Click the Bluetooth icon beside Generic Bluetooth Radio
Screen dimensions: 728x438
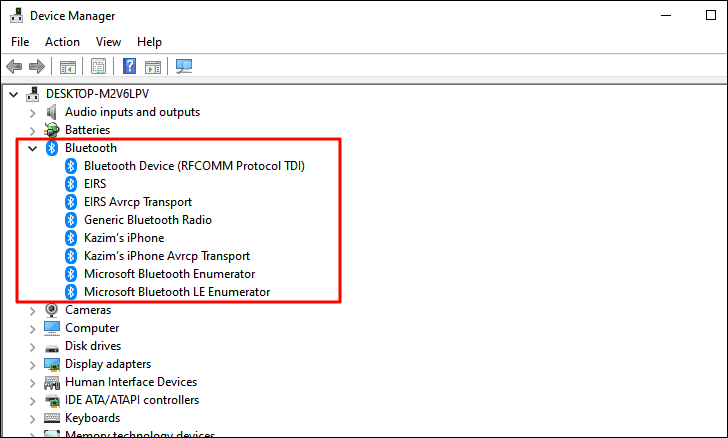[x=71, y=220]
